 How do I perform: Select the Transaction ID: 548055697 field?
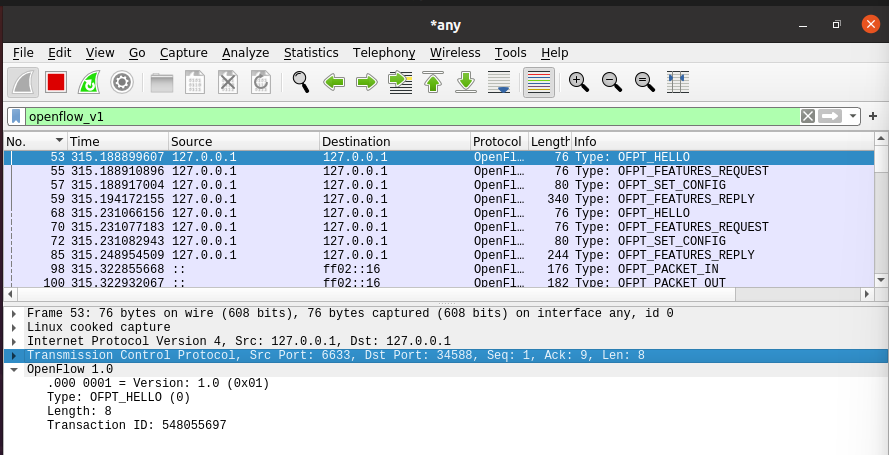click(x=137, y=425)
